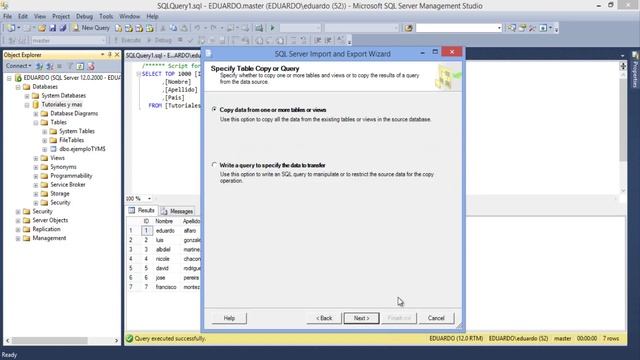Select the Server Objects folder
Screen dimensions: 640x360
coord(50,220)
